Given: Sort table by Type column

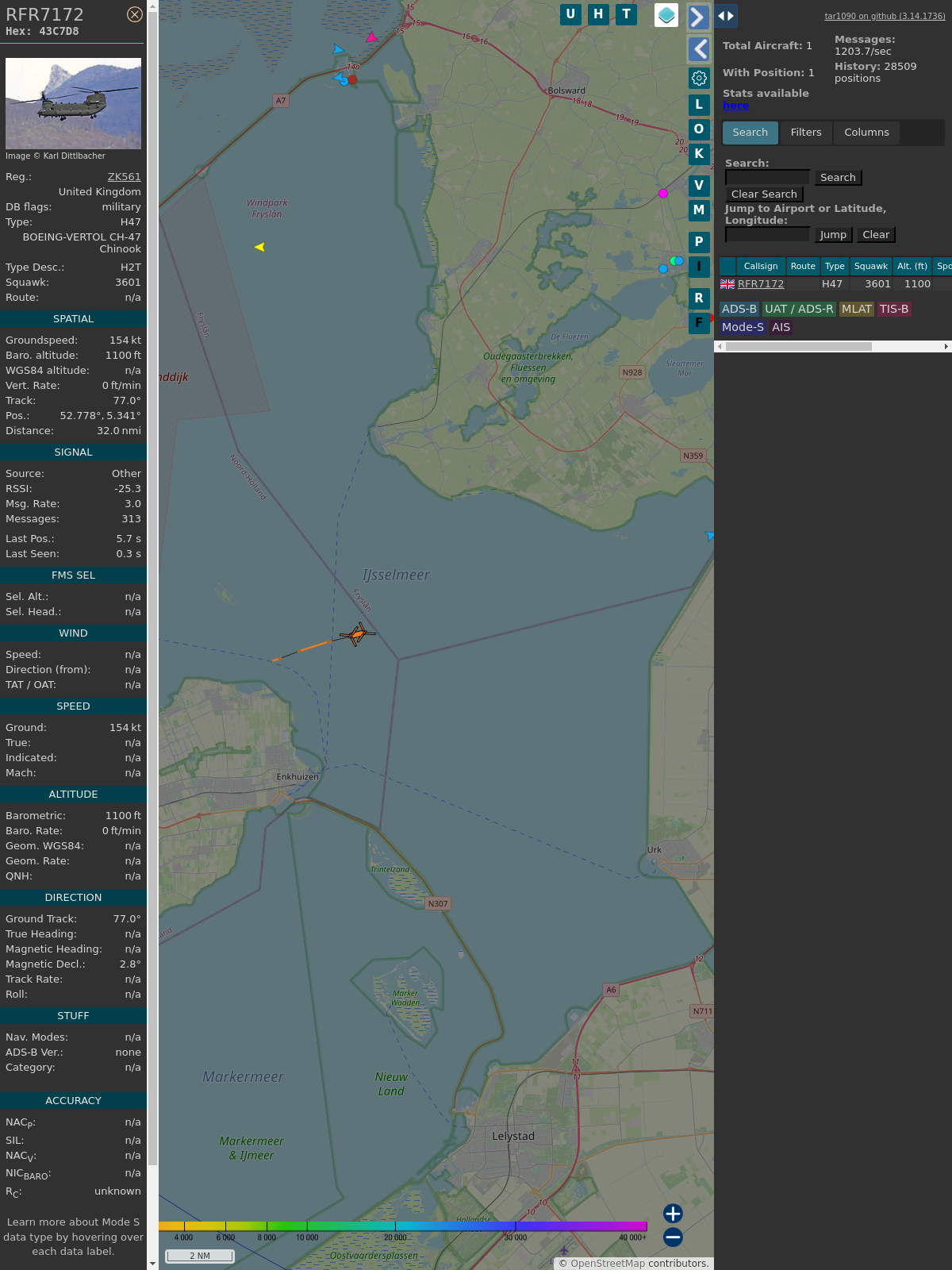Looking at the screenshot, I should [x=835, y=266].
